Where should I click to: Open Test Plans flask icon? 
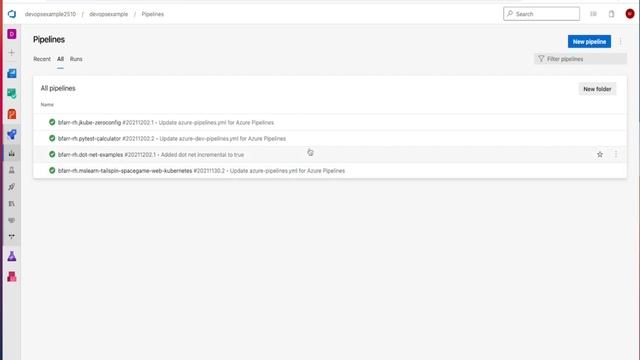click(x=12, y=256)
